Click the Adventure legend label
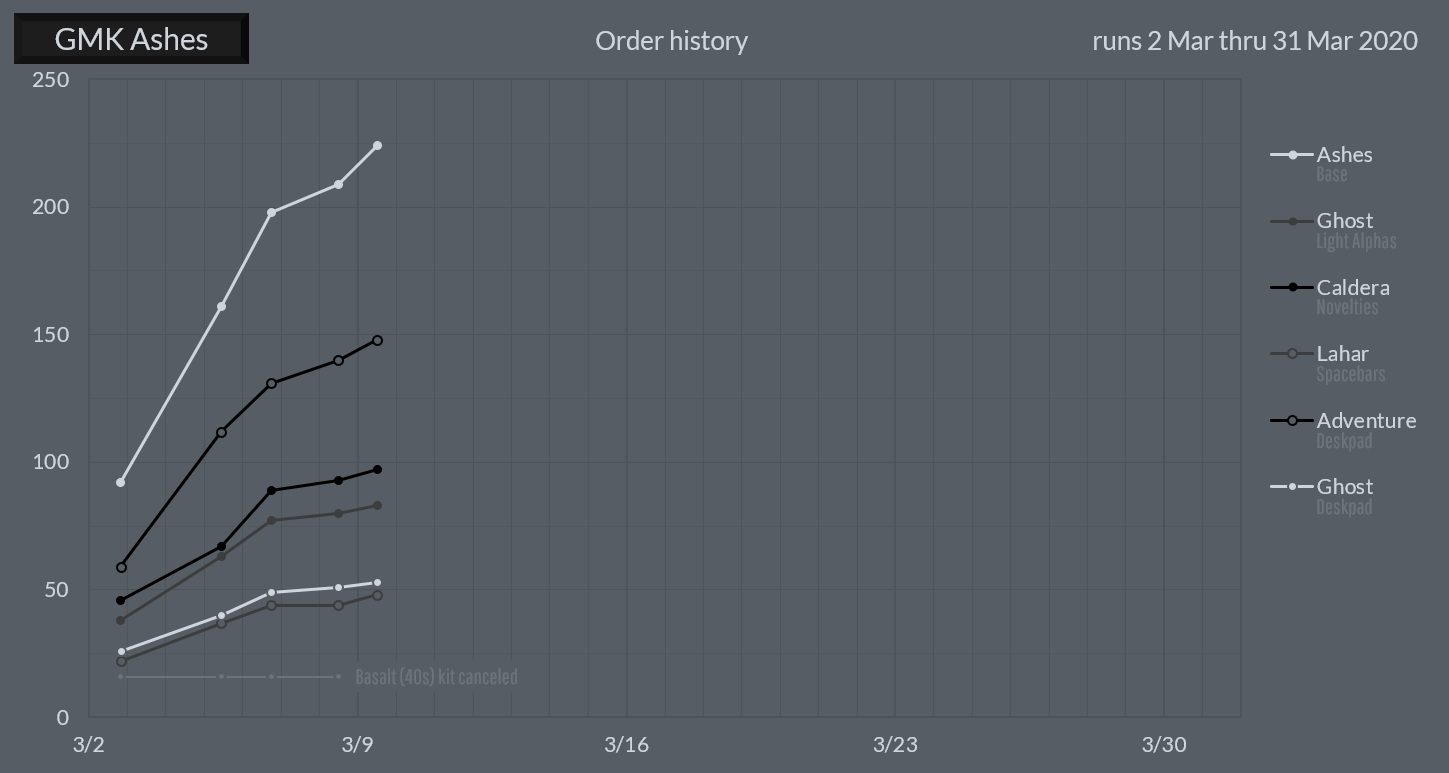 (x=1366, y=421)
